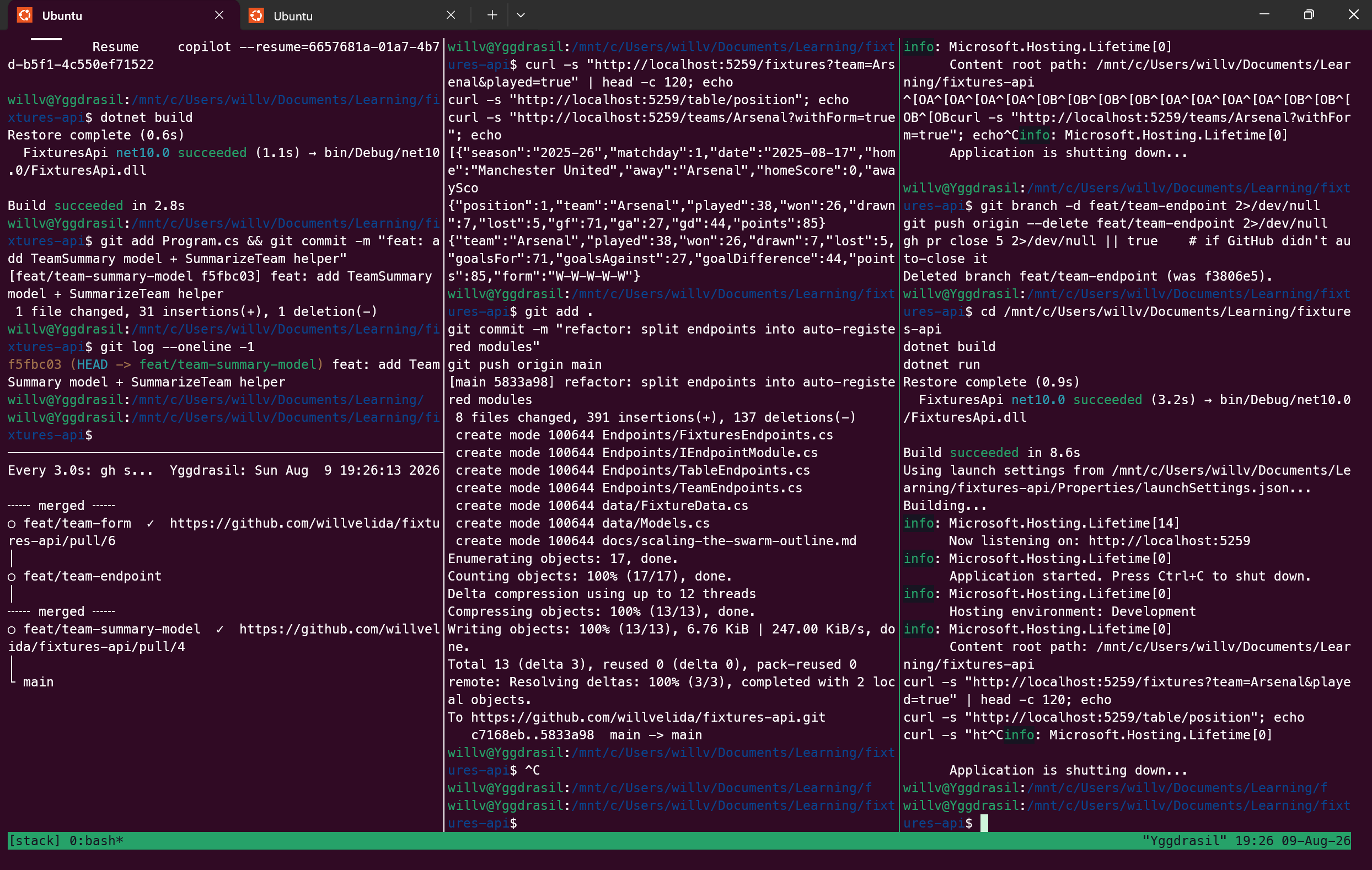Screen dimensions: 1372x870
Task: Click 'Build succeeded in 8.6s' line
Action: (992, 453)
